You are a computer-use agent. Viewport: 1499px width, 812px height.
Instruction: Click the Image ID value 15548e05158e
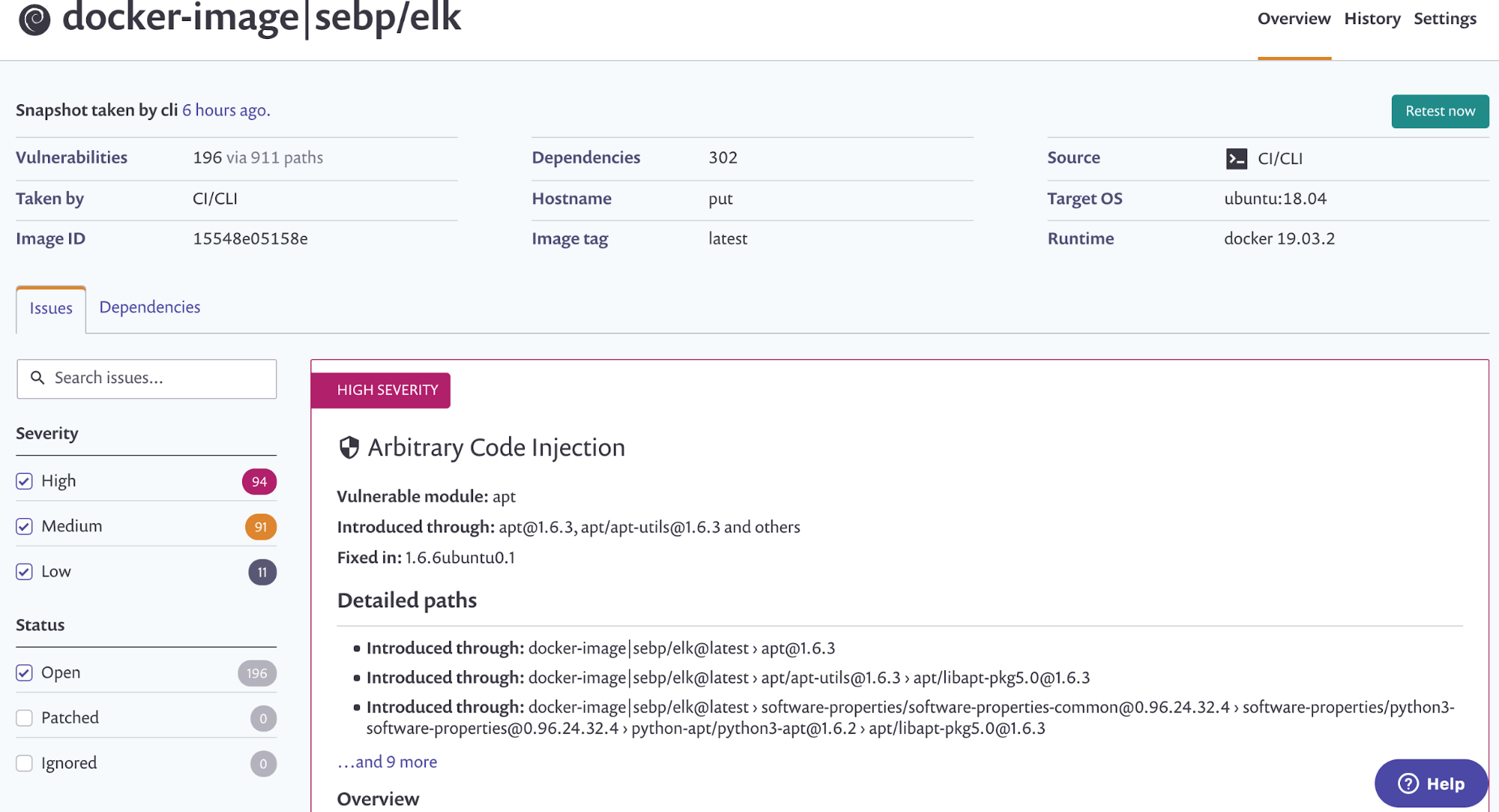coord(250,239)
